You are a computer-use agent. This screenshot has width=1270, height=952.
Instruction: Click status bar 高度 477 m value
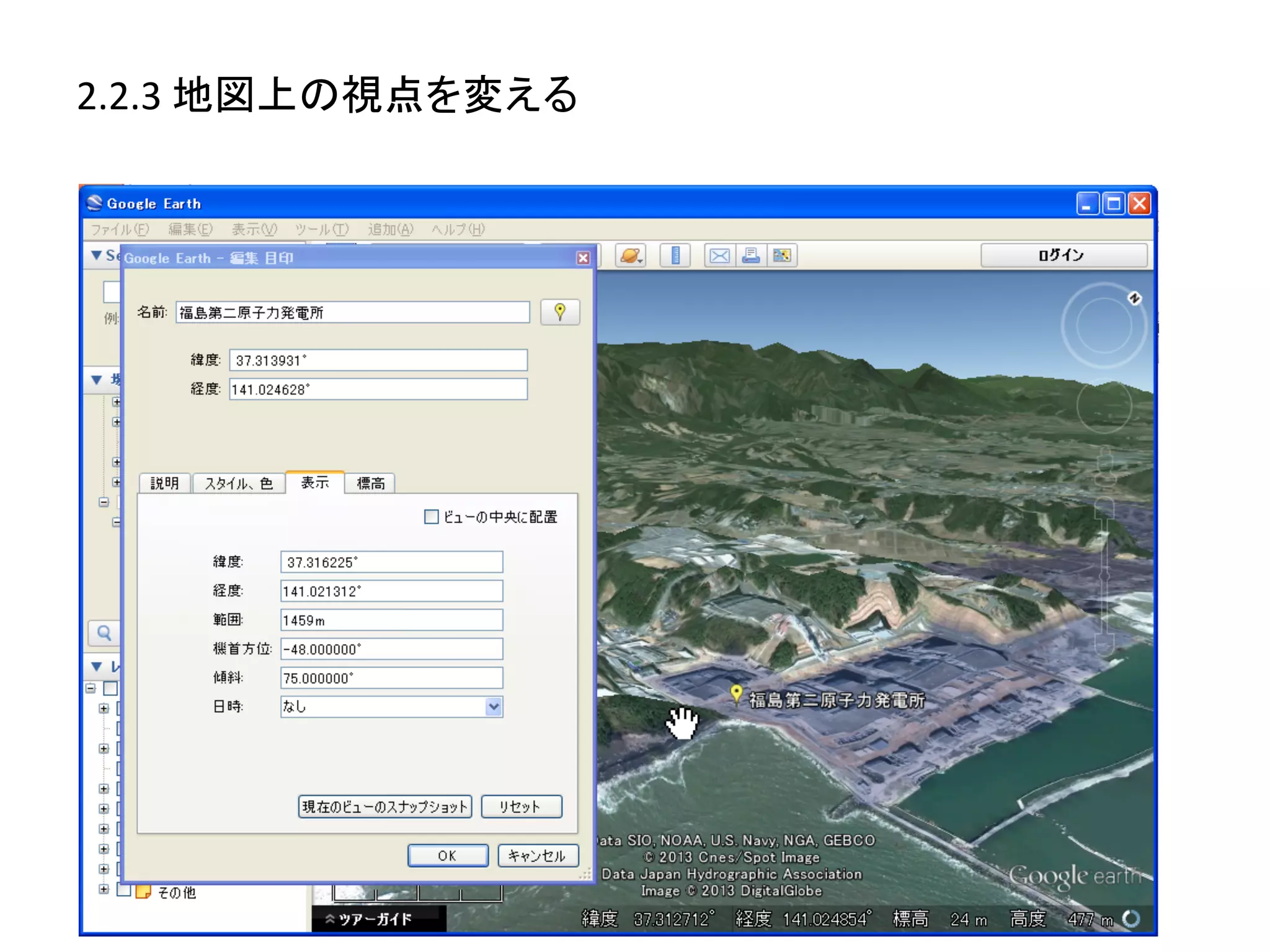1091,919
